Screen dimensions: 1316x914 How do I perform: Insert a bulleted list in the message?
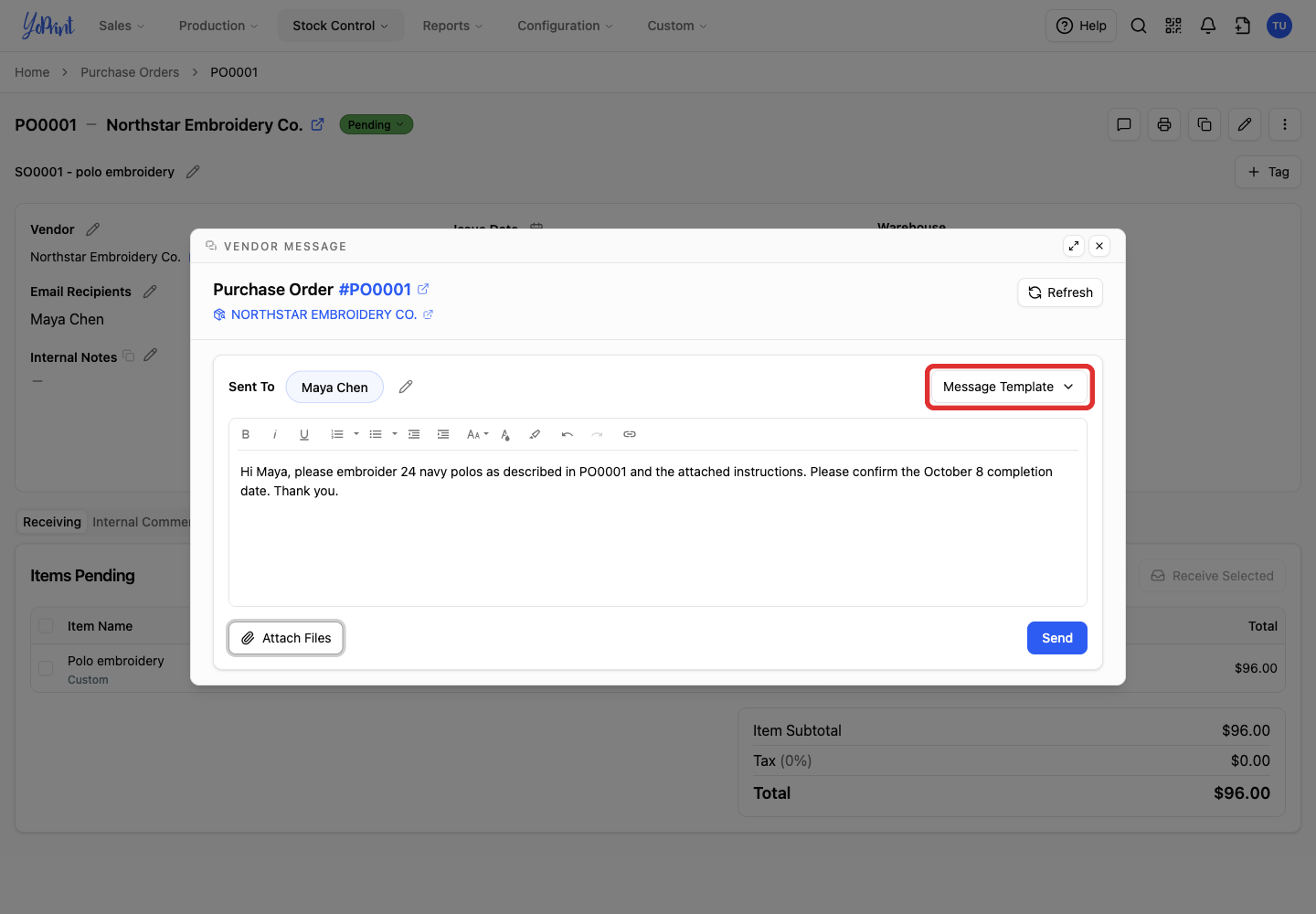376,434
